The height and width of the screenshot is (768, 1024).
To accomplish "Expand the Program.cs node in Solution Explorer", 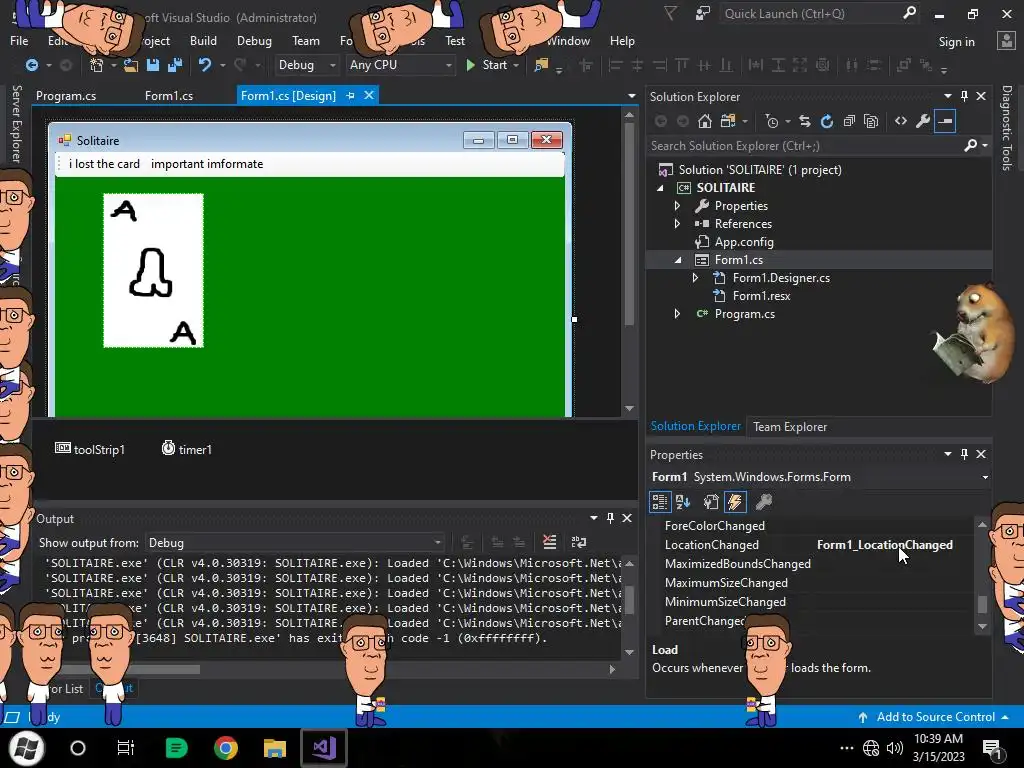I will coord(677,314).
